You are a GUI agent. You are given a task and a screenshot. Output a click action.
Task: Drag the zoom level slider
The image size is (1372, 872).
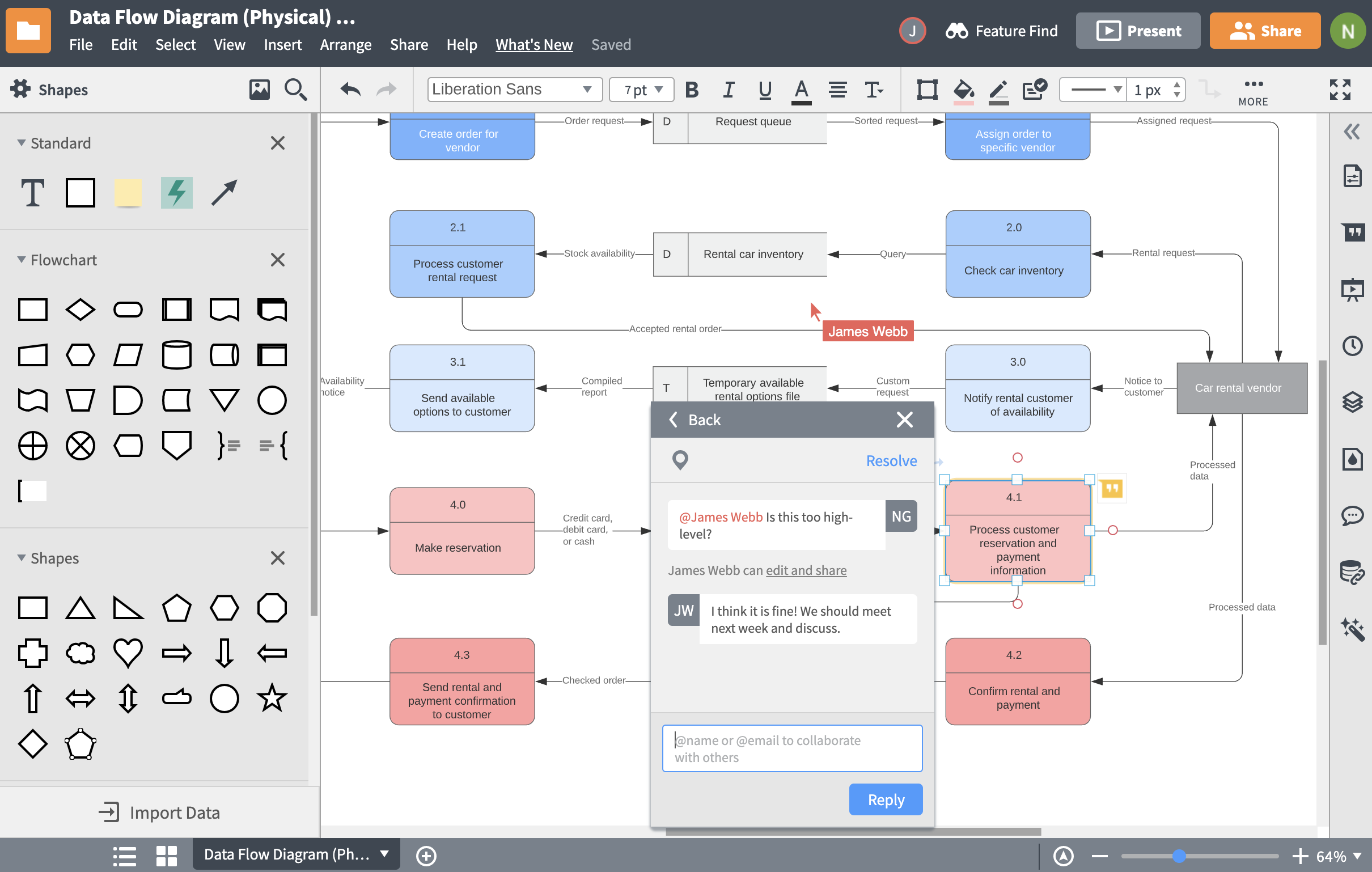pos(1180,855)
